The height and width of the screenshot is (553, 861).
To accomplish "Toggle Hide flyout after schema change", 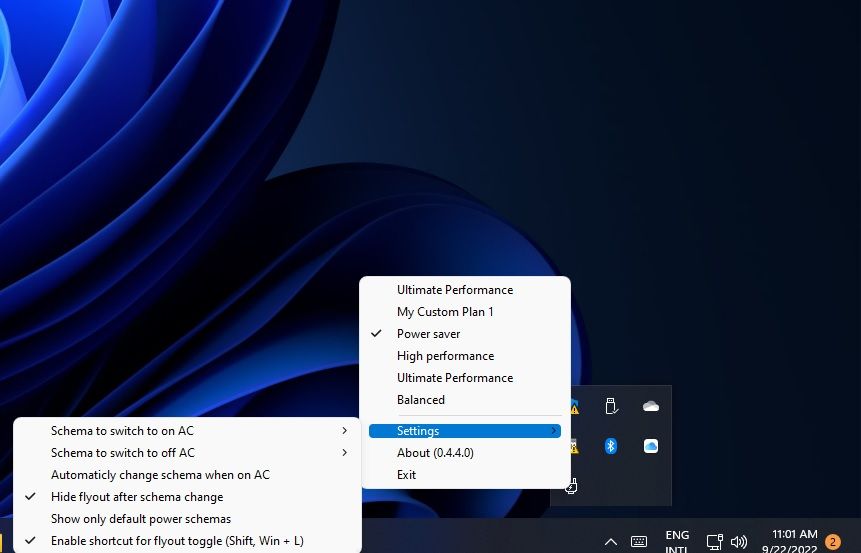I will pyautogui.click(x=187, y=496).
